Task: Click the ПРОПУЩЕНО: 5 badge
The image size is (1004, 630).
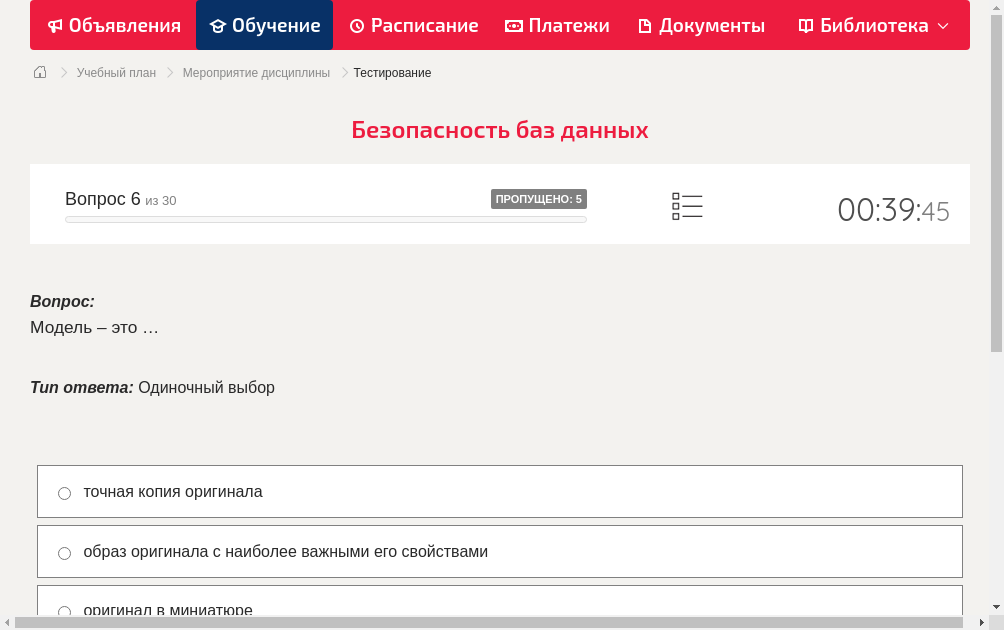Action: point(539,199)
